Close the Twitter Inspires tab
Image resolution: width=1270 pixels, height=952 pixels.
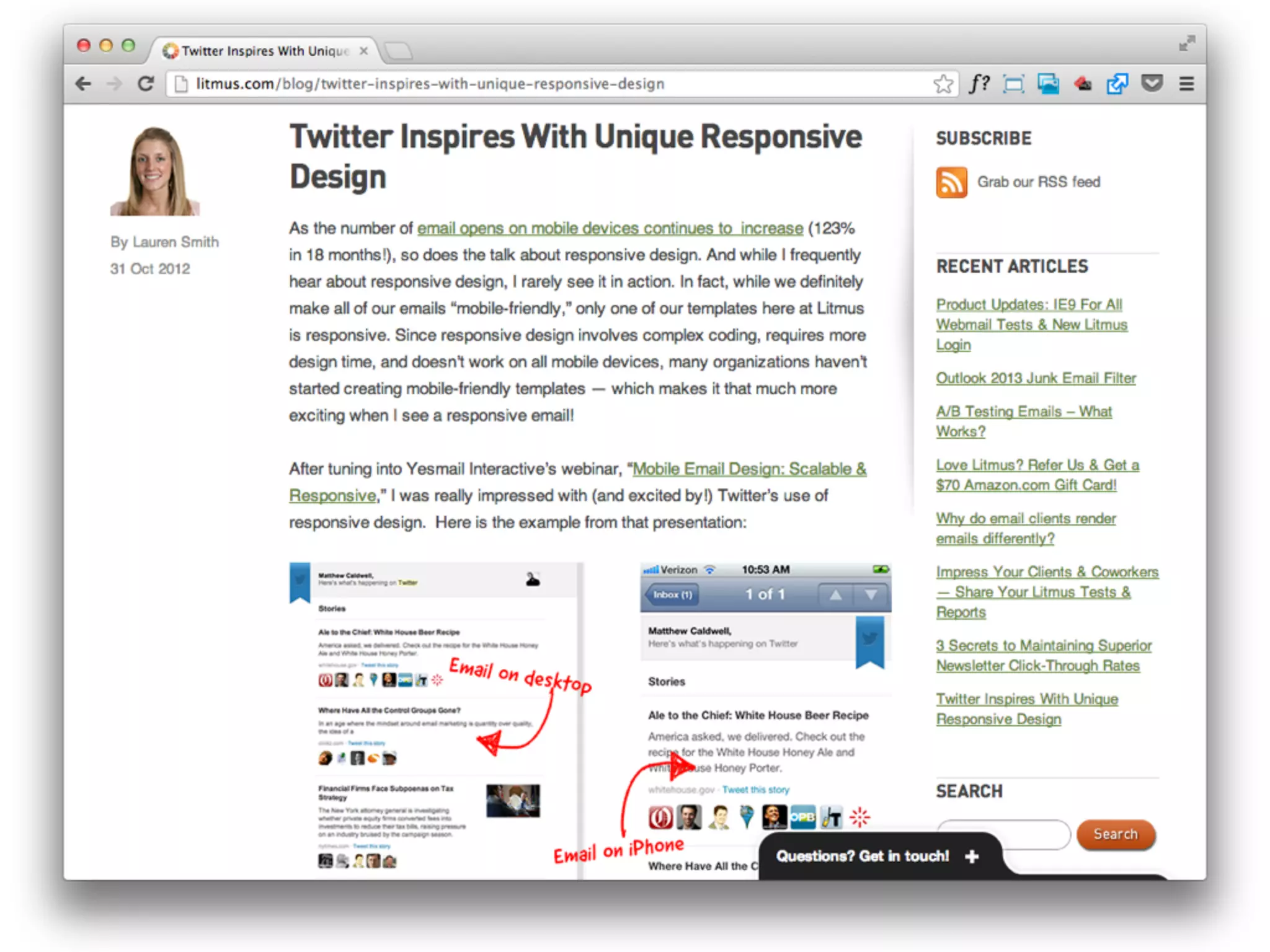[x=364, y=51]
